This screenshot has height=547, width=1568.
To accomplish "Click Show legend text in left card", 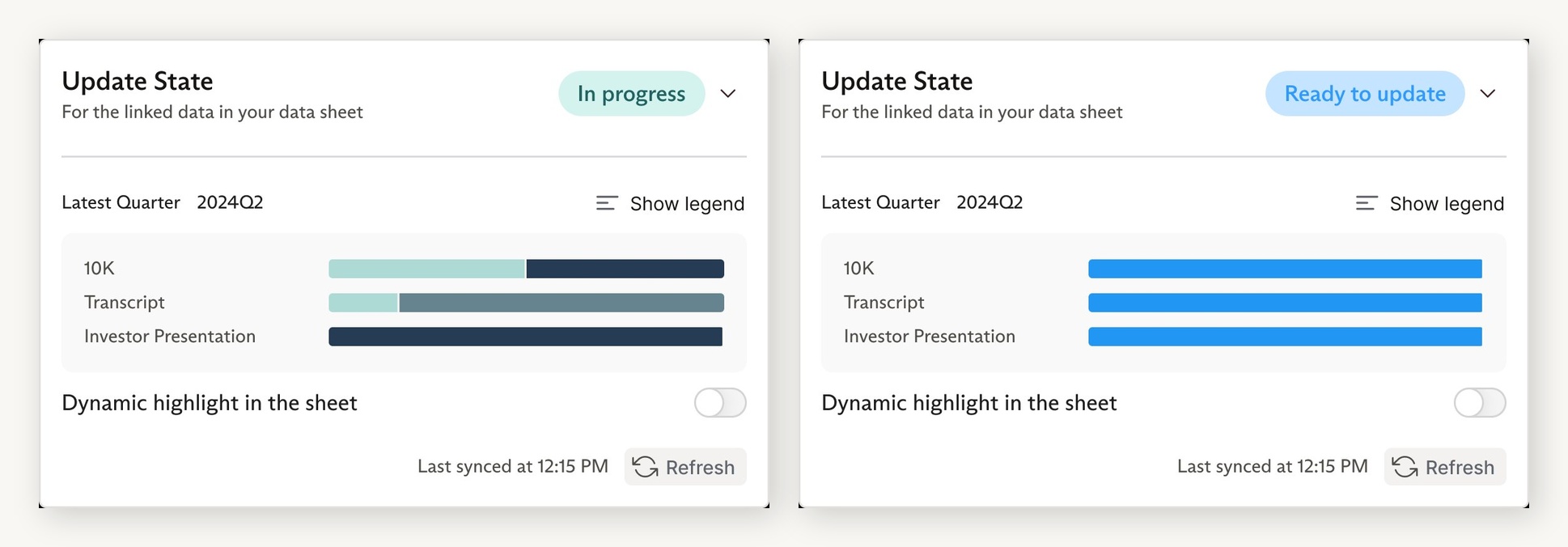I will [x=687, y=204].
